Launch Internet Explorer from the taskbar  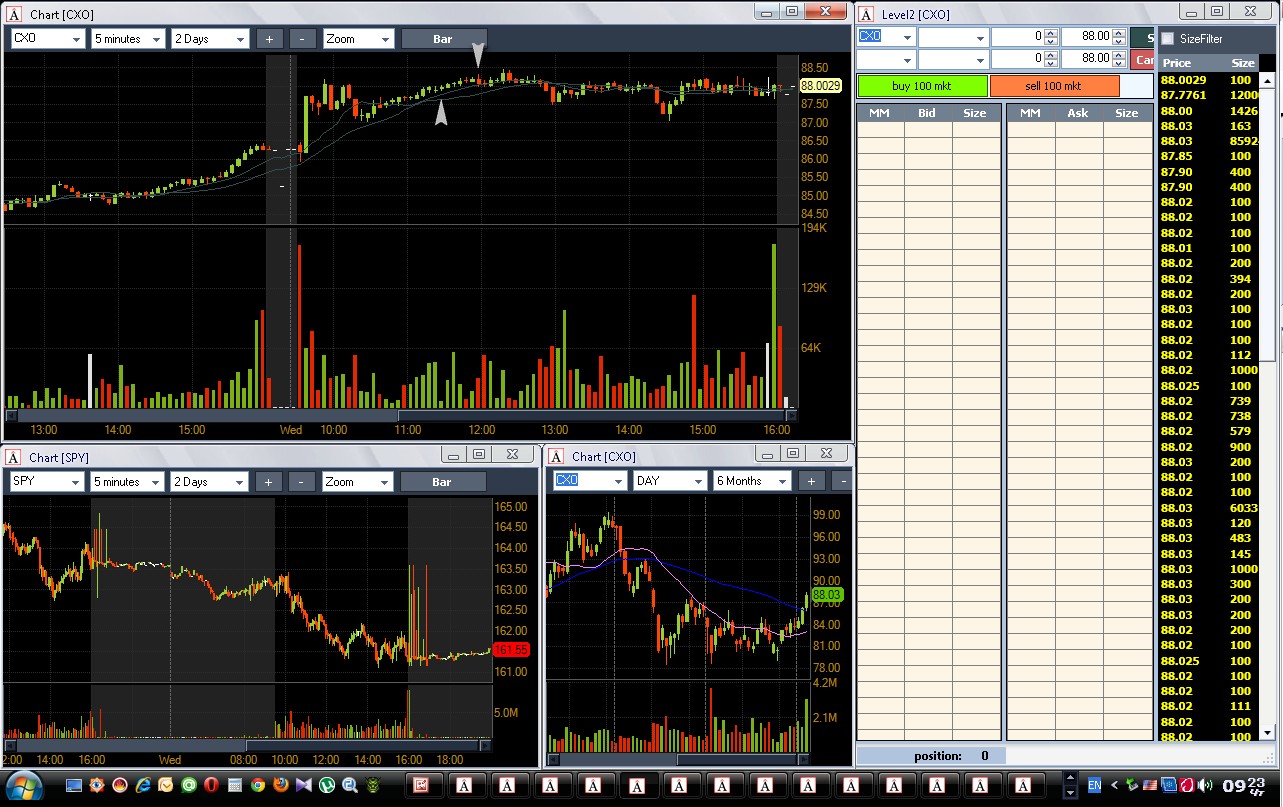[x=143, y=785]
